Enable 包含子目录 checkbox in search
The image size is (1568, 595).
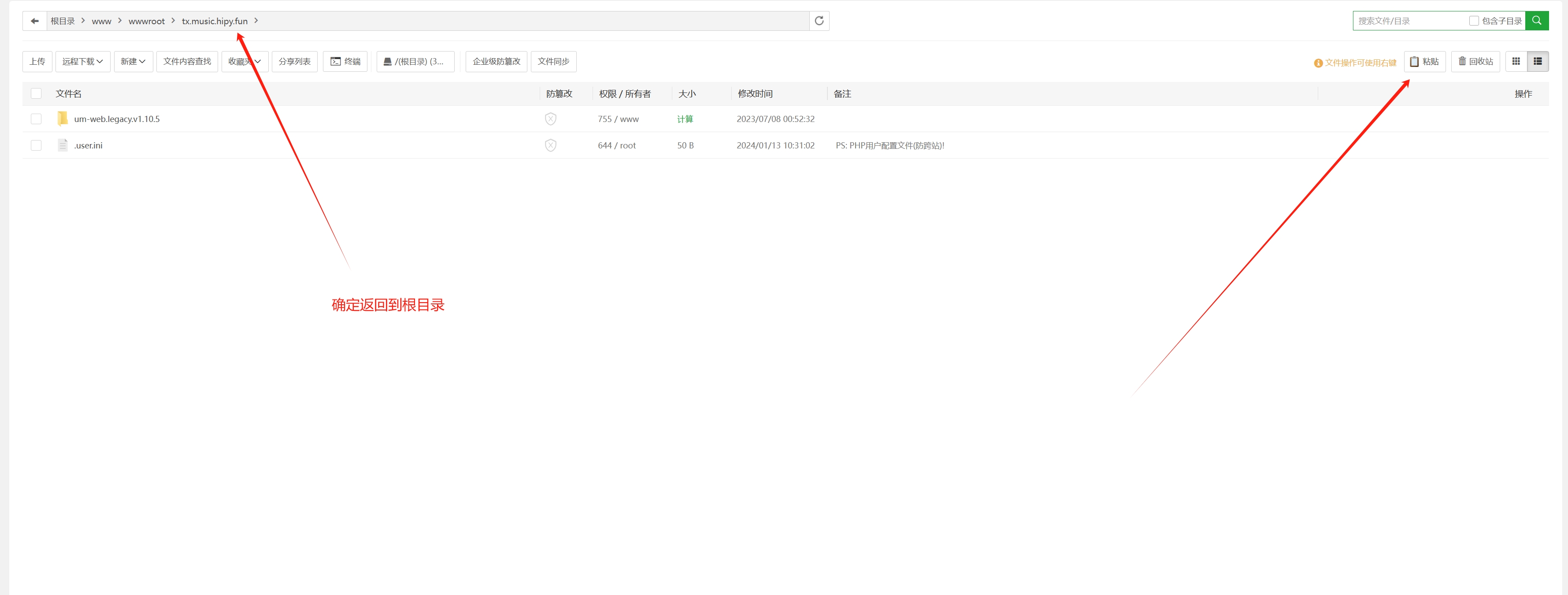[1474, 21]
